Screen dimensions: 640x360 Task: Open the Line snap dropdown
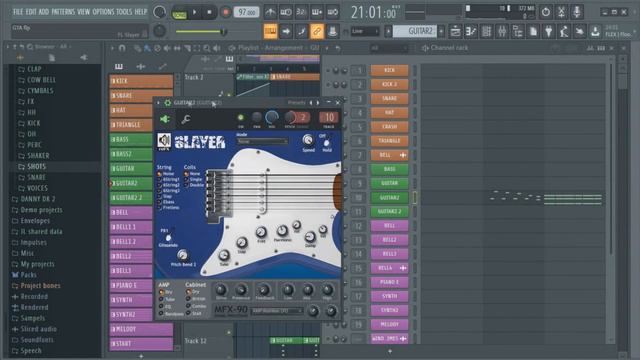tap(365, 31)
